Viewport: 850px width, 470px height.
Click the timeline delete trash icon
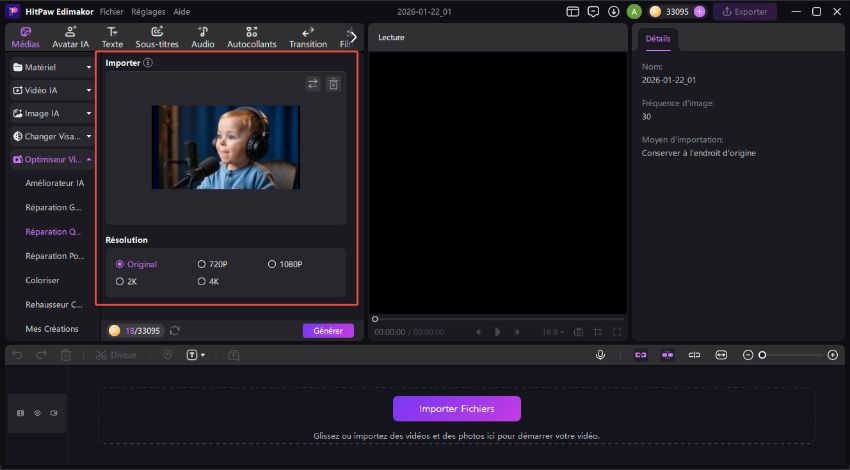pos(66,355)
